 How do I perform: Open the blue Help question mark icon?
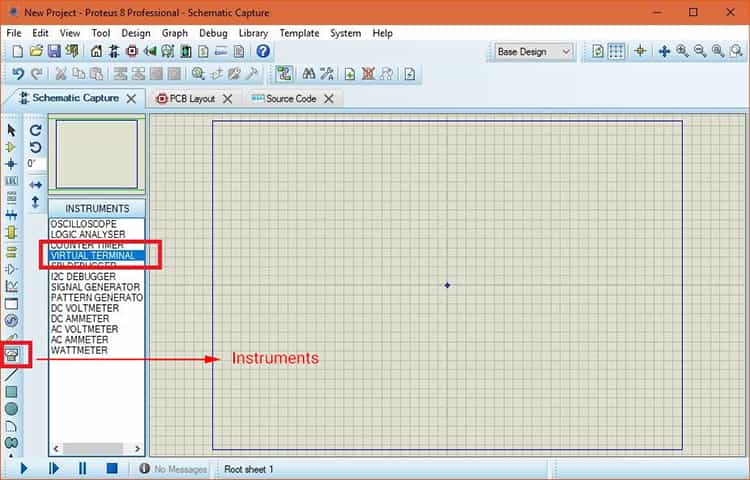[263, 51]
